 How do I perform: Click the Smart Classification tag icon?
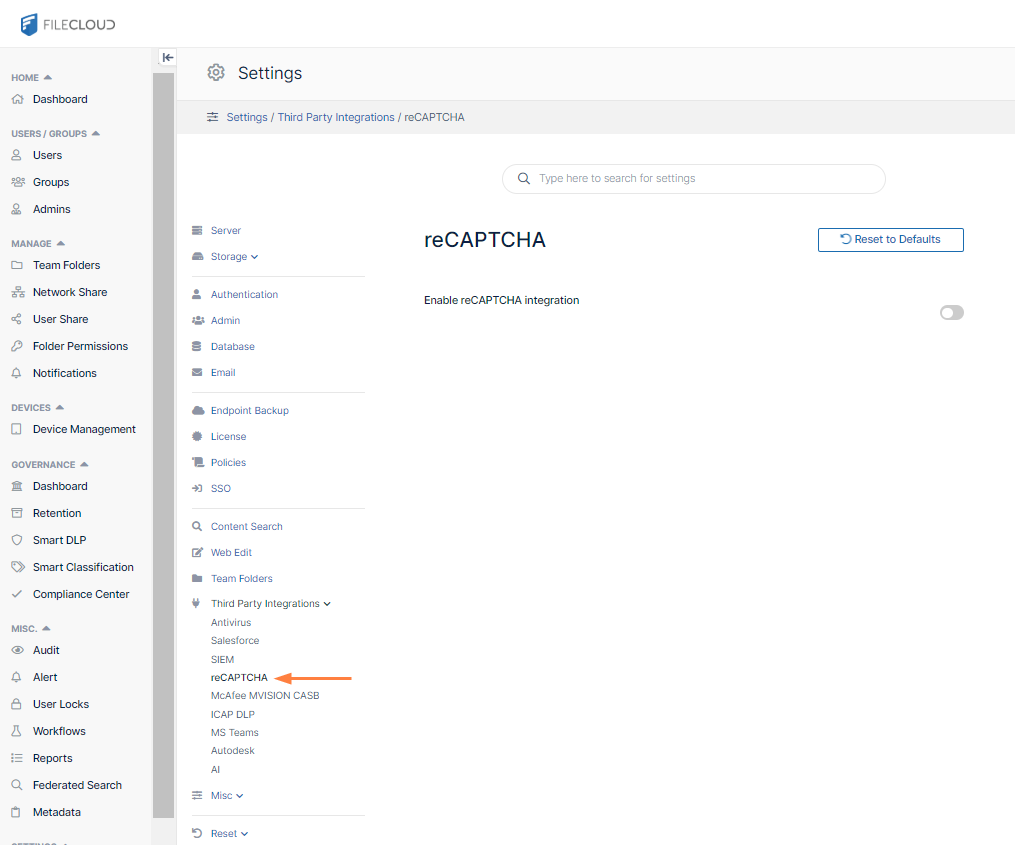[18, 567]
